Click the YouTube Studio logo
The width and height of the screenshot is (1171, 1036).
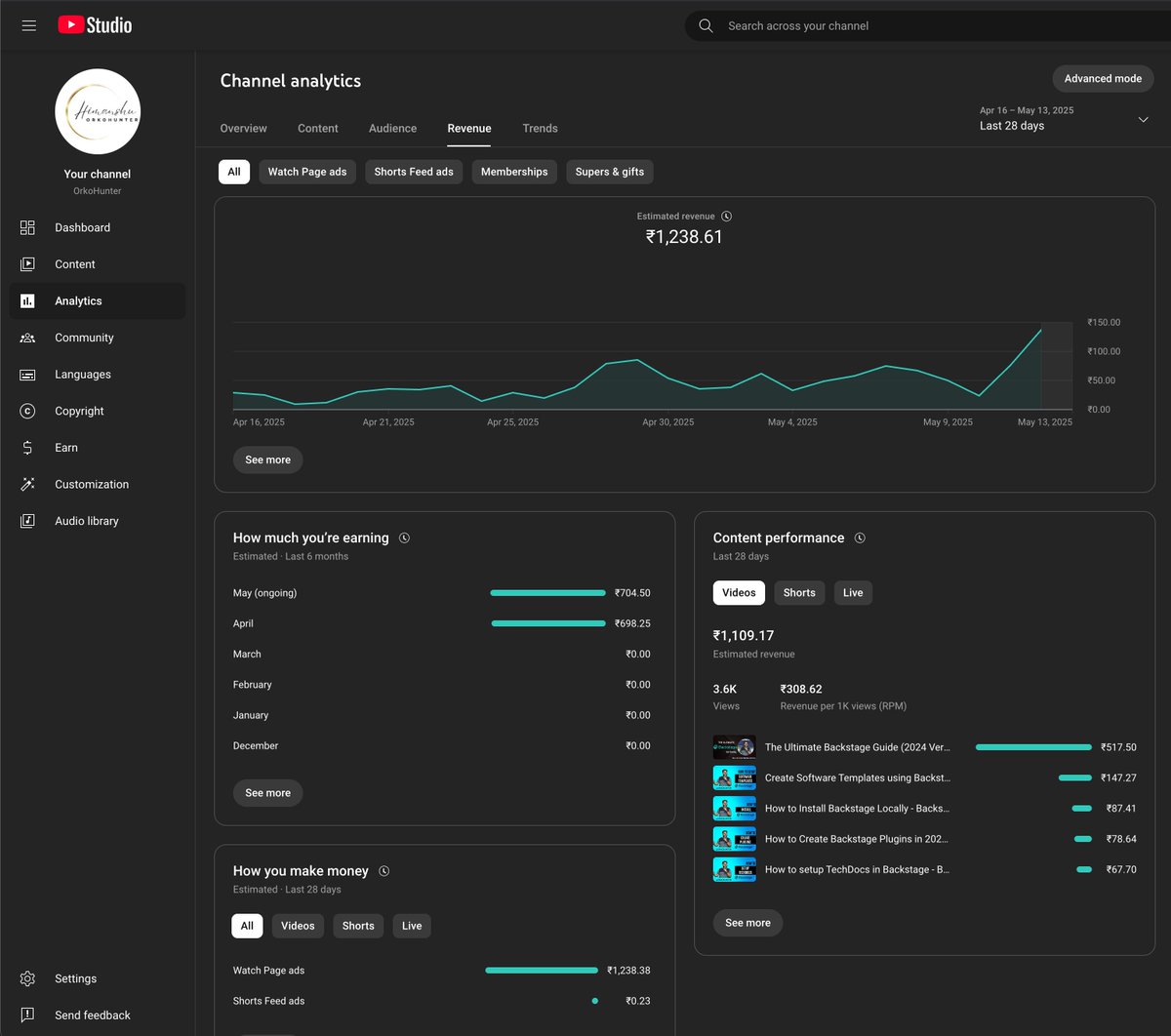point(95,25)
